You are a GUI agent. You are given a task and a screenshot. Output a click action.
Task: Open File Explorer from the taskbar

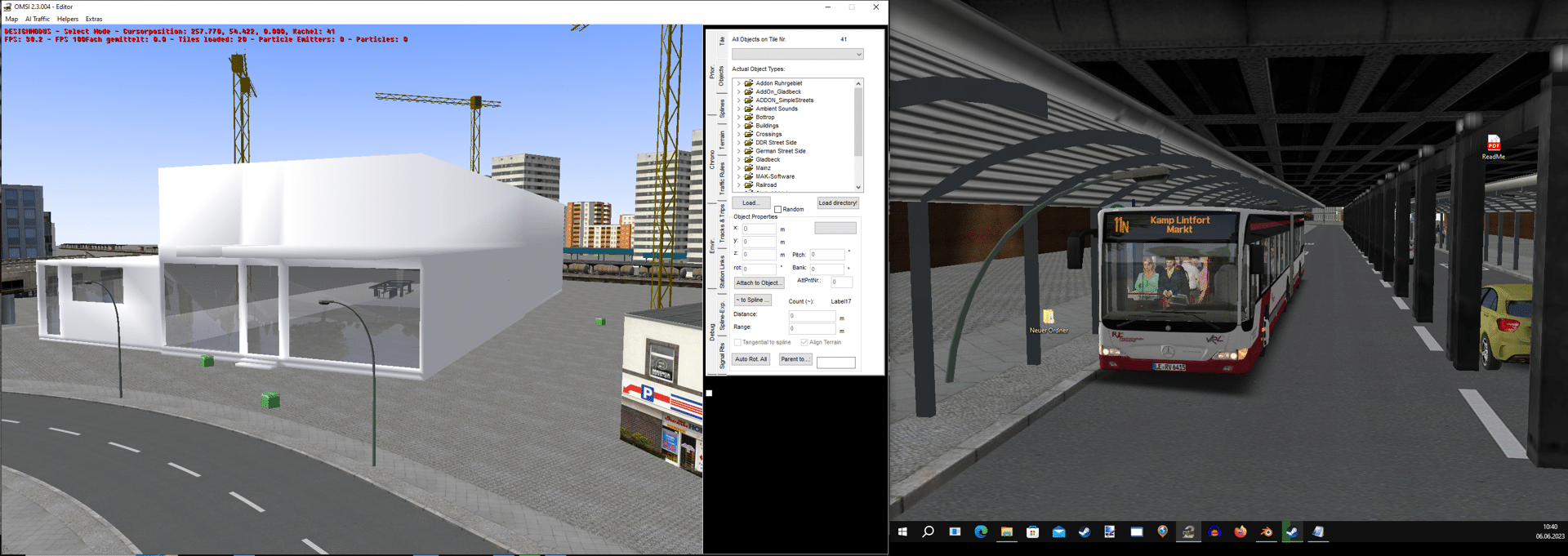click(x=1007, y=532)
